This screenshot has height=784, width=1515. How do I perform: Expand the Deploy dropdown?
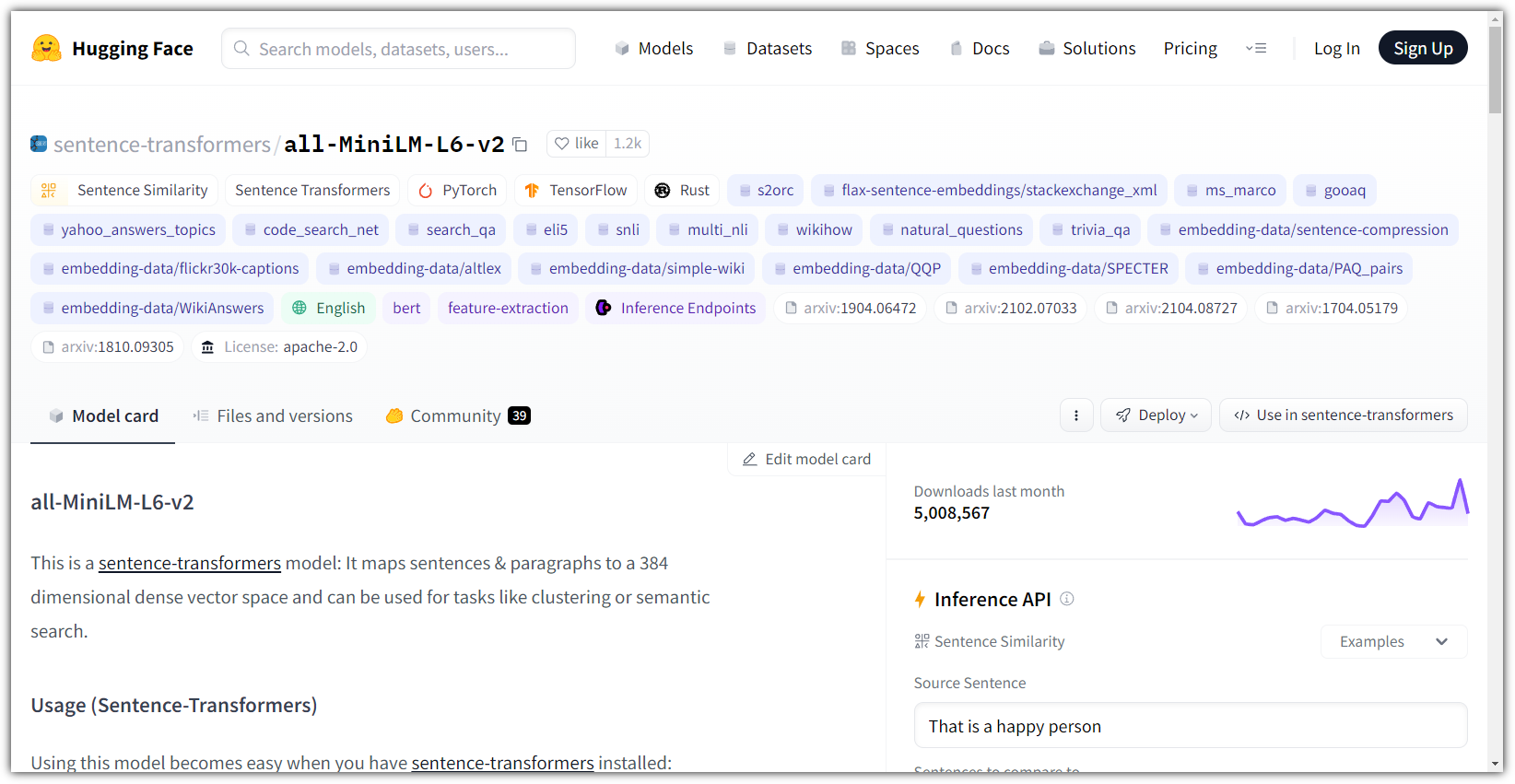coord(1157,415)
